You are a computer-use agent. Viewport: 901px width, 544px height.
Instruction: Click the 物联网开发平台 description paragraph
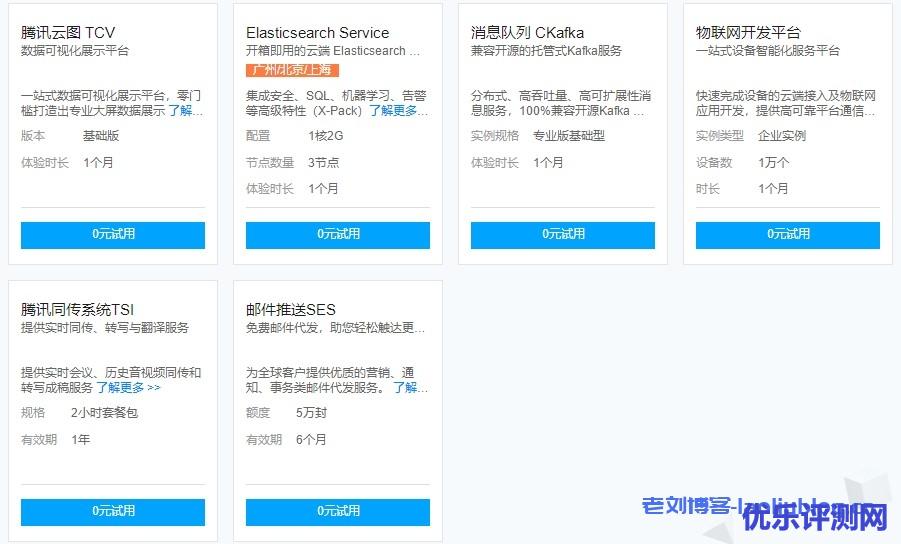(x=786, y=103)
